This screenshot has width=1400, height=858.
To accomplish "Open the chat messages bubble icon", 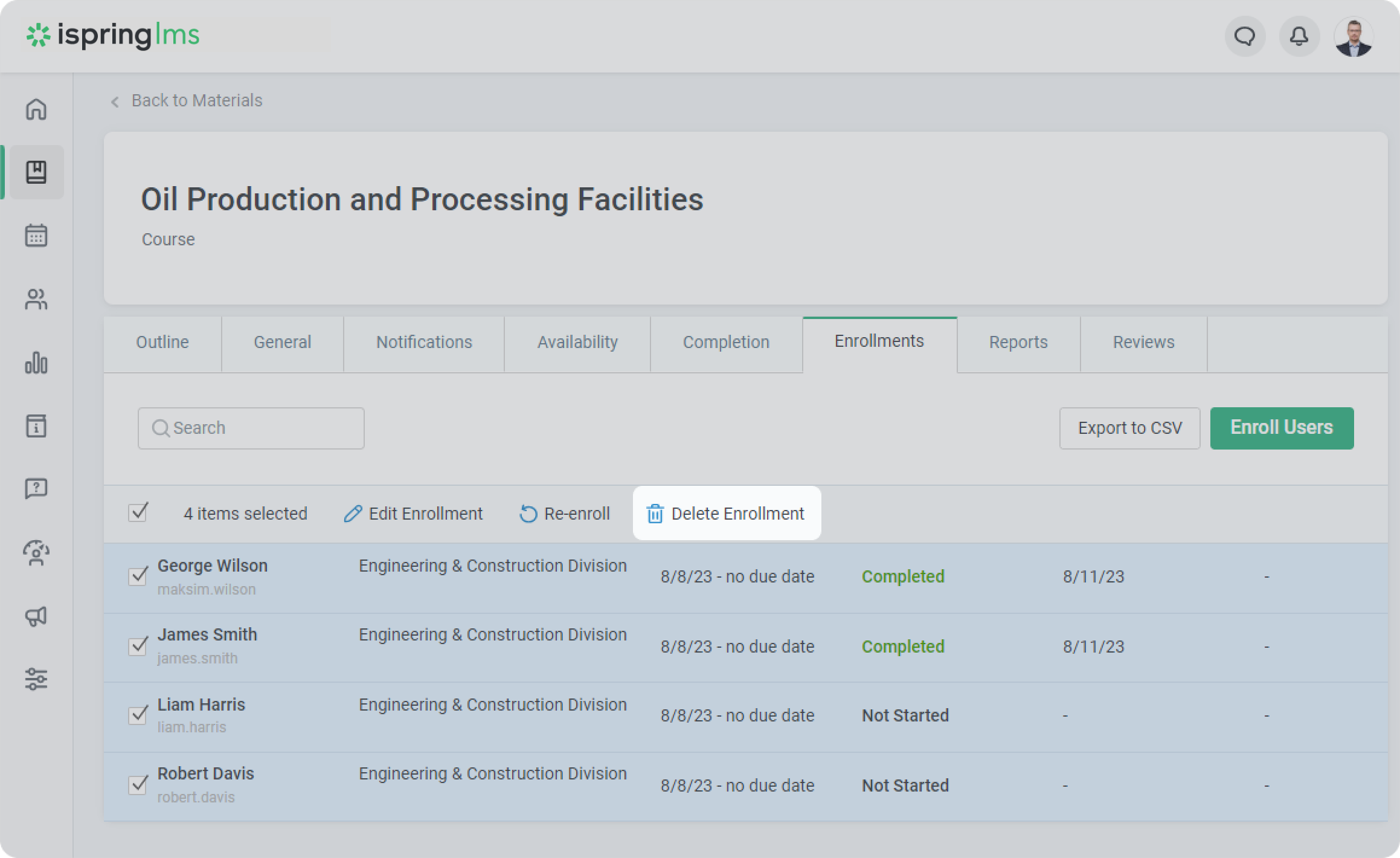I will point(1245,37).
